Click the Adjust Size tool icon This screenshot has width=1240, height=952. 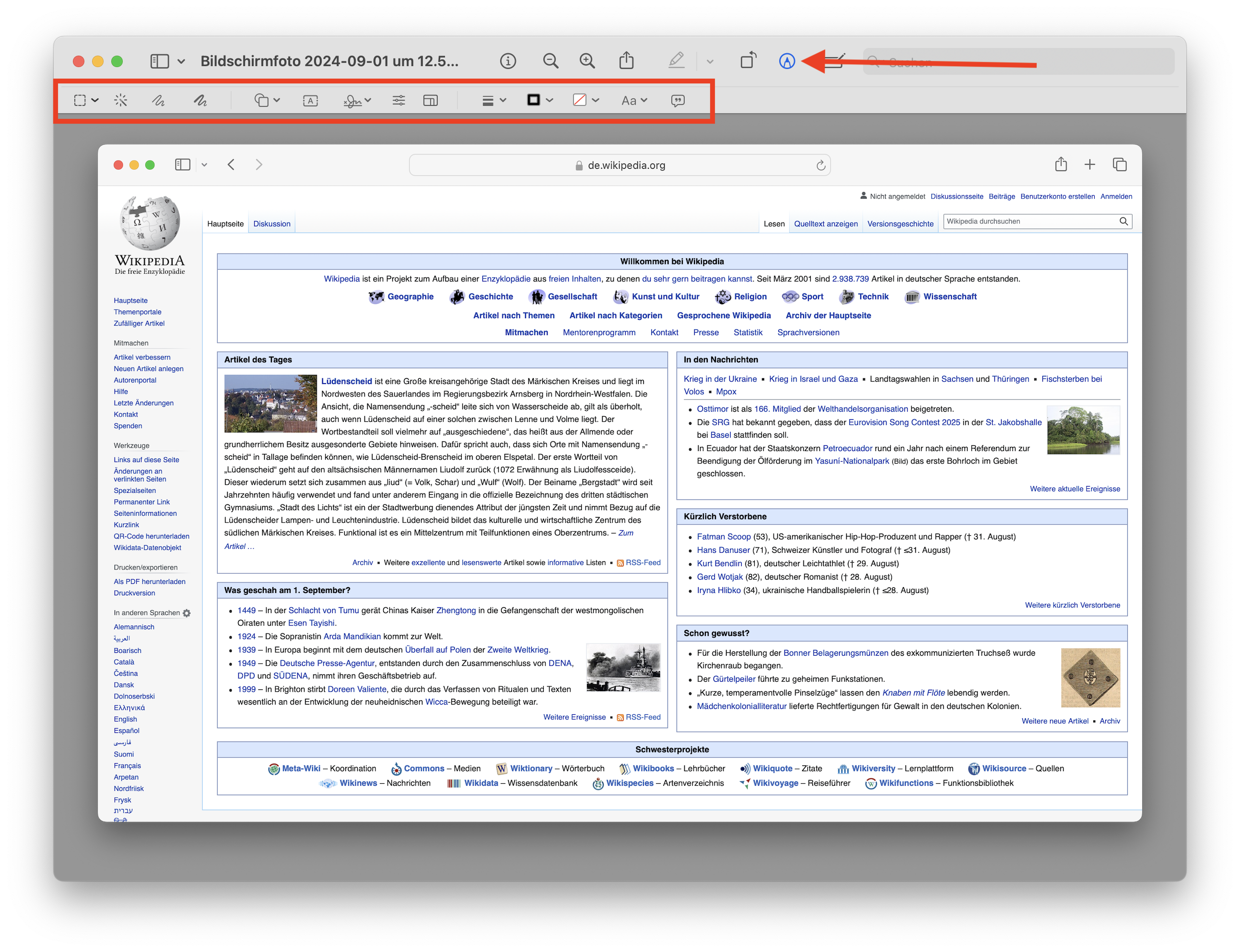(430, 100)
